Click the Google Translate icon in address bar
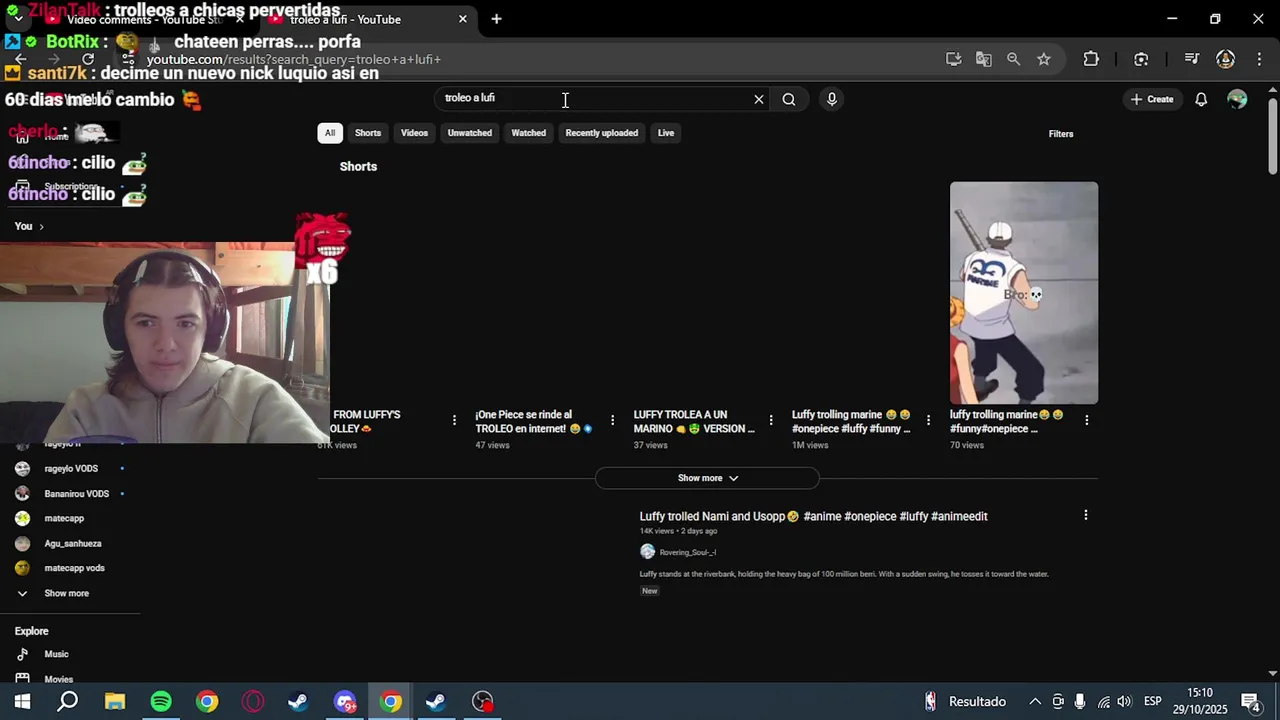 coord(984,59)
